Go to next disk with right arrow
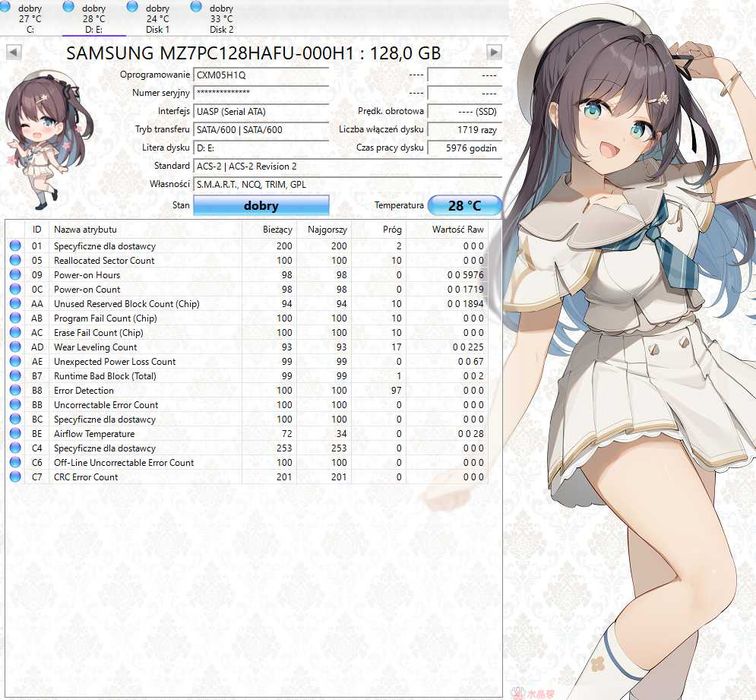Screen dimensions: 756x700 tap(494, 52)
